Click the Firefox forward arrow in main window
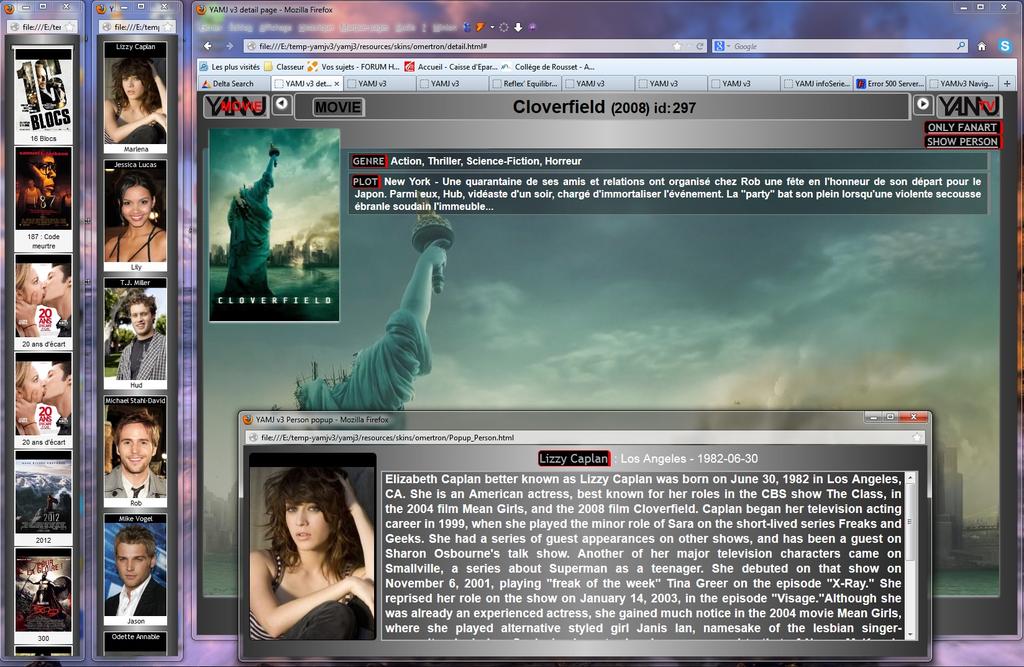 pos(229,46)
